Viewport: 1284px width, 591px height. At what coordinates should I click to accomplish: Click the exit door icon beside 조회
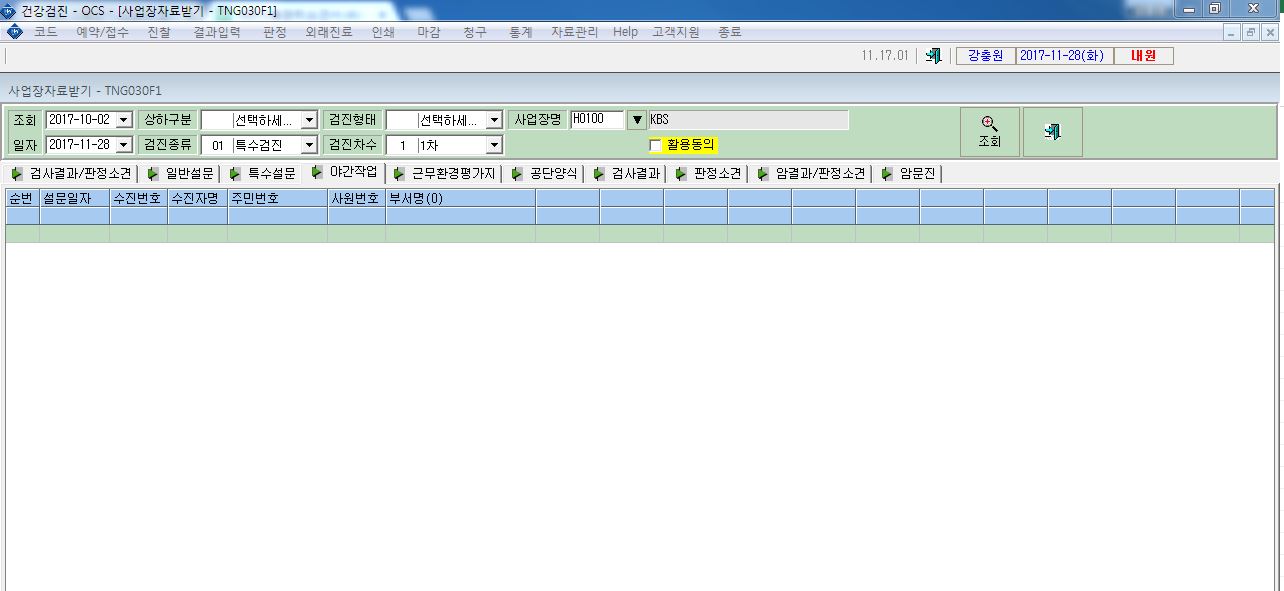click(1052, 132)
